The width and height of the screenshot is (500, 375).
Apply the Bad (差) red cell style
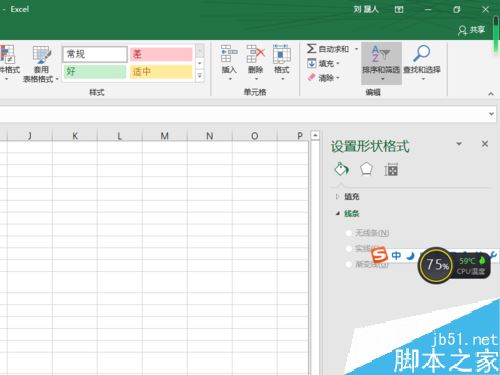(161, 54)
